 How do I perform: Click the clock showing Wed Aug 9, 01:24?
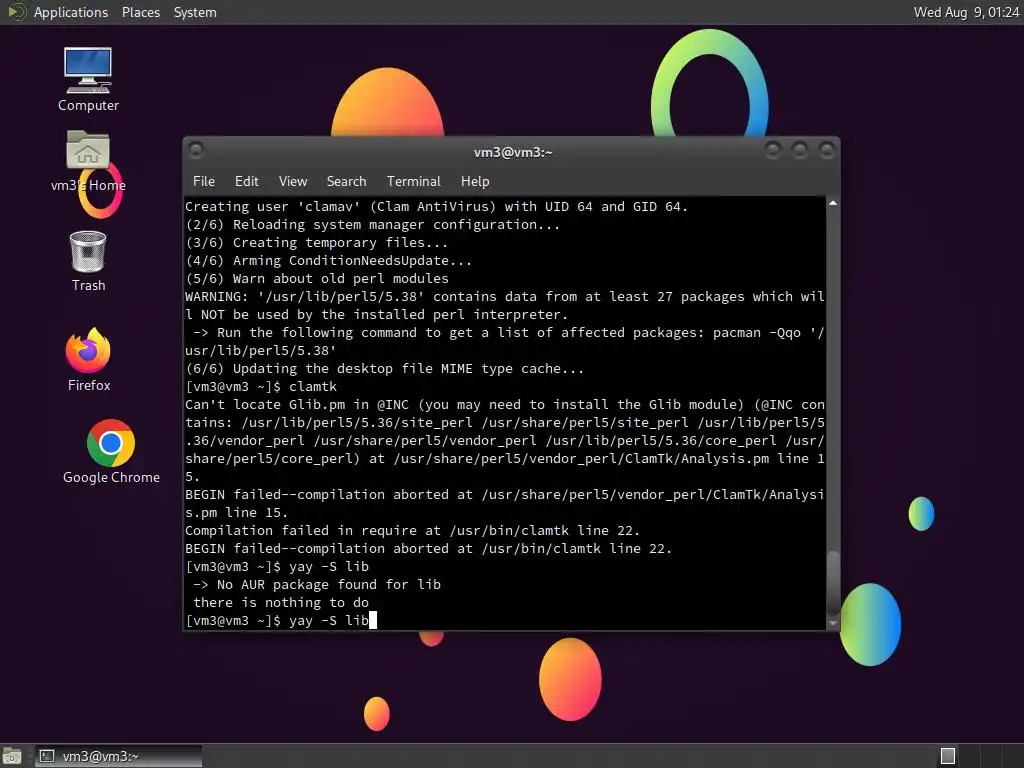[966, 12]
